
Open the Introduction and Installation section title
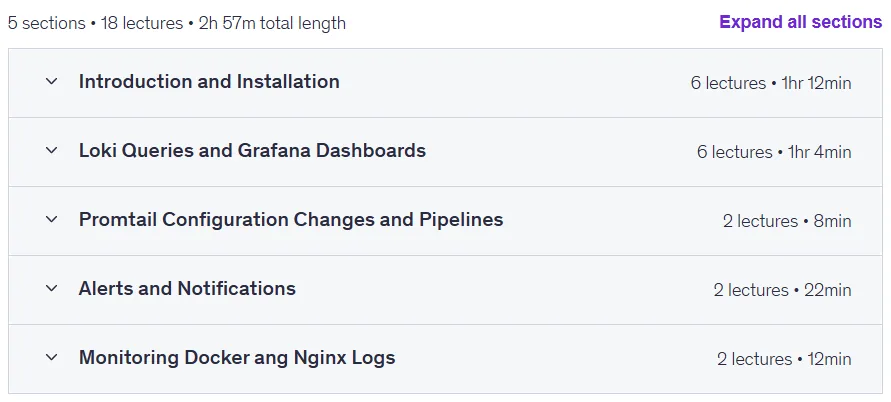click(x=209, y=81)
